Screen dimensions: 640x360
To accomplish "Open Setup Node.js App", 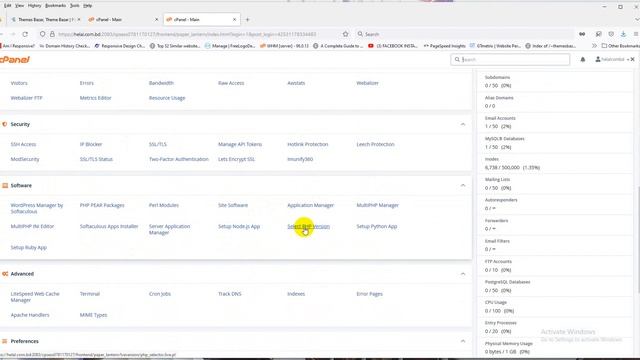I will (x=239, y=226).
